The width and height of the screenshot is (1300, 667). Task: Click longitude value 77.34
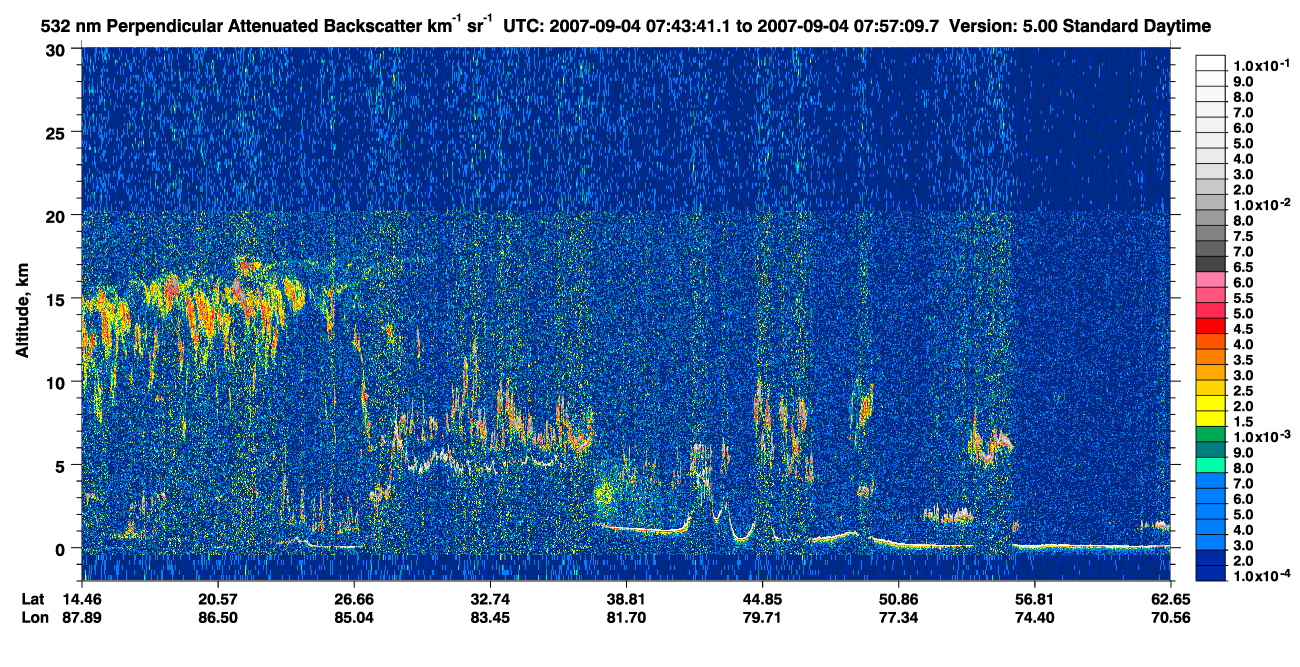[898, 617]
